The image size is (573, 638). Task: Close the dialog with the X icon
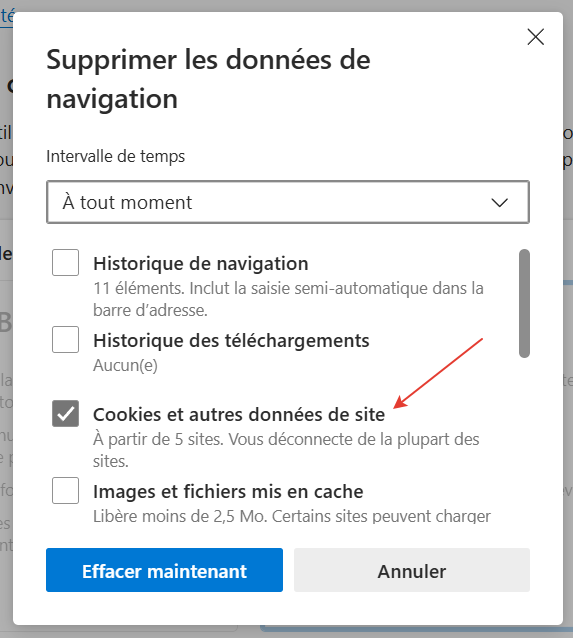tap(536, 37)
